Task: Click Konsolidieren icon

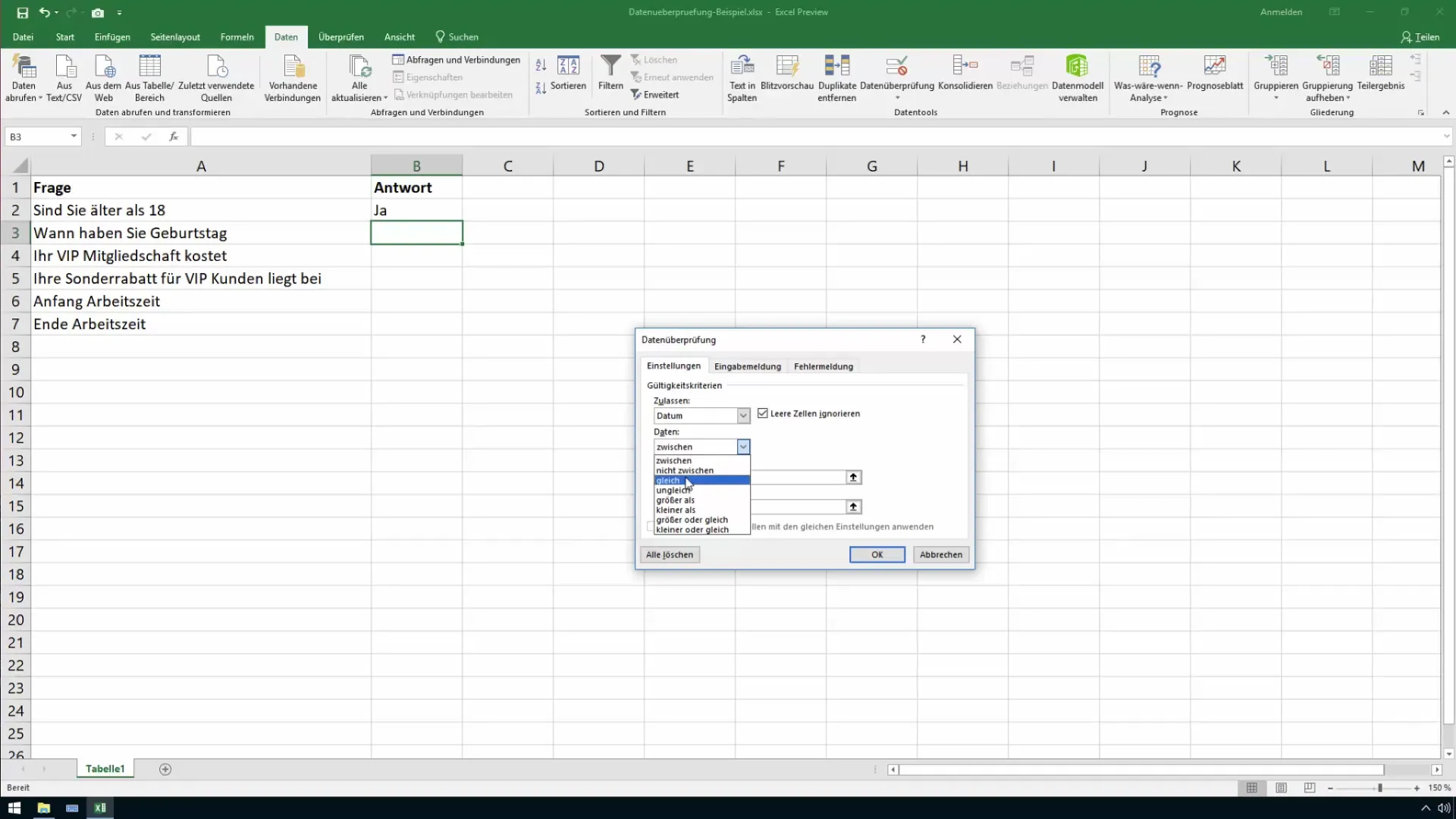Action: click(965, 73)
